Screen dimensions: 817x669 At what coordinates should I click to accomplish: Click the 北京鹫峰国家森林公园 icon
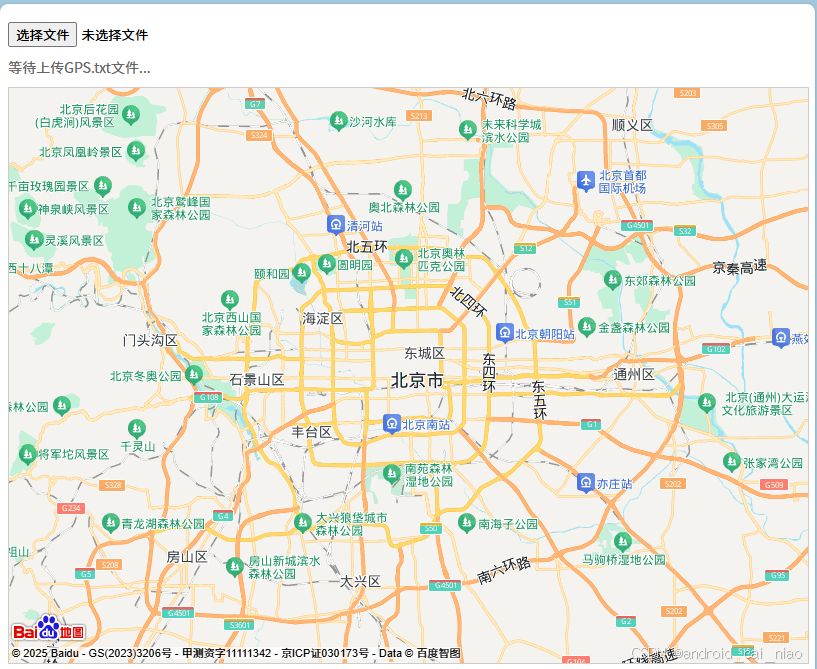click(137, 208)
